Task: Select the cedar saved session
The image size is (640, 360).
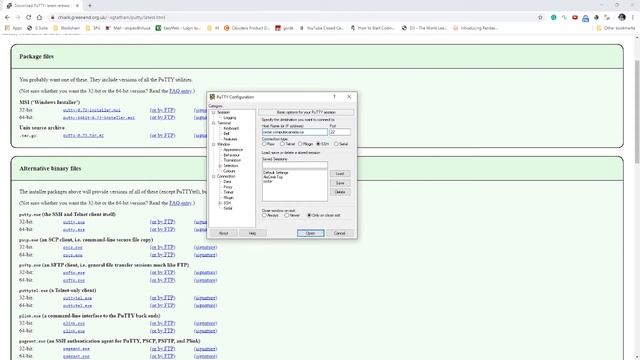Action: (x=268, y=181)
